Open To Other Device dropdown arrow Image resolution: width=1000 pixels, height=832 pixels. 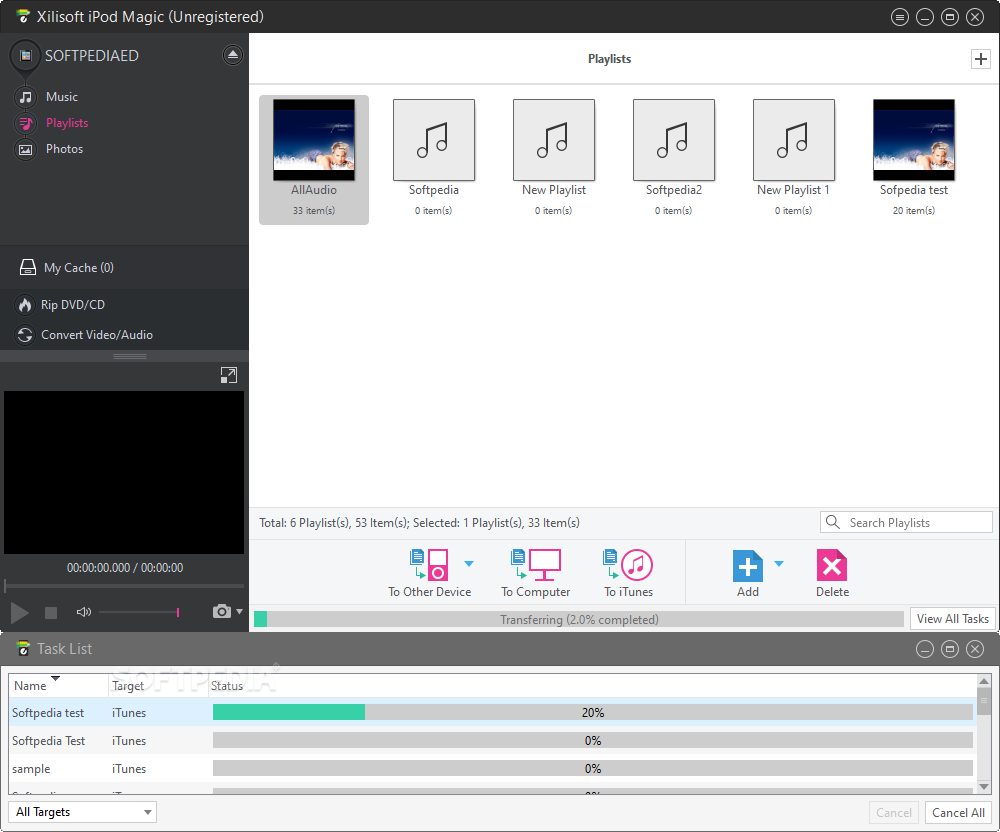click(469, 564)
